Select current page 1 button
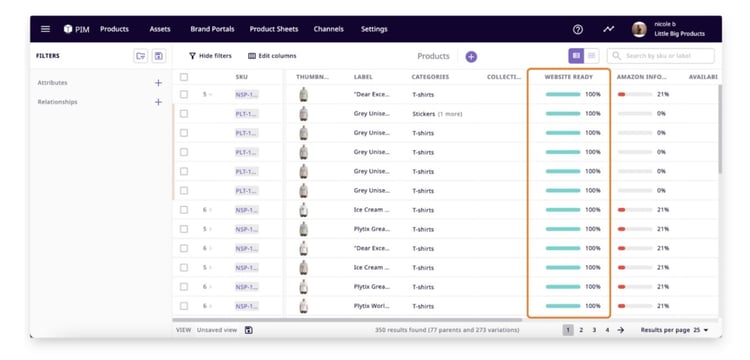The image size is (750, 360). [568, 330]
